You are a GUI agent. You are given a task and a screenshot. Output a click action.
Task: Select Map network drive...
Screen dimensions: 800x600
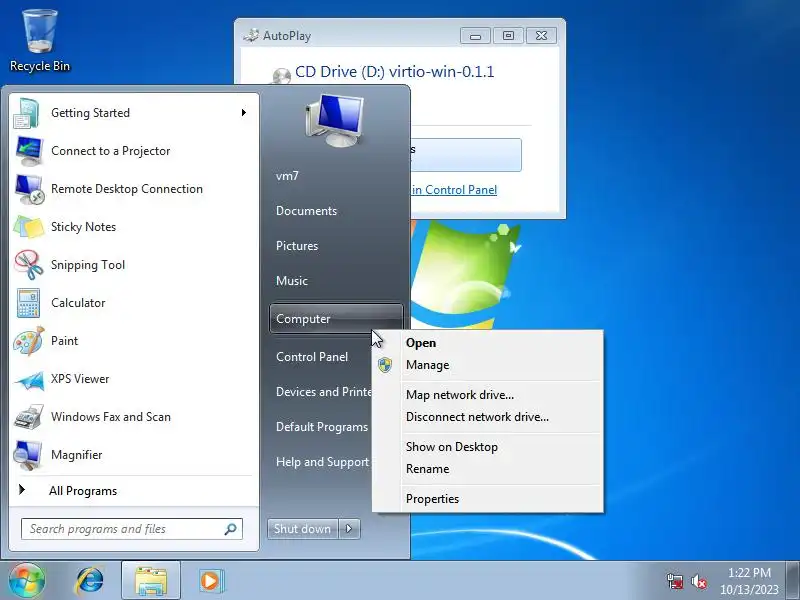coord(488,395)
